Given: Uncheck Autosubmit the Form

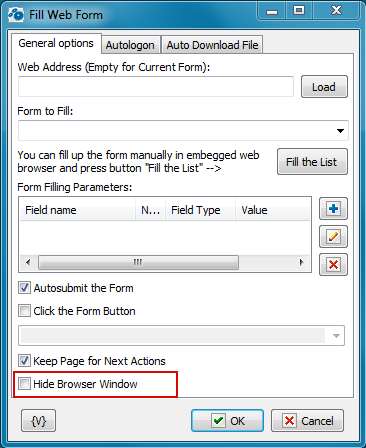Looking at the screenshot, I should click(x=24, y=288).
